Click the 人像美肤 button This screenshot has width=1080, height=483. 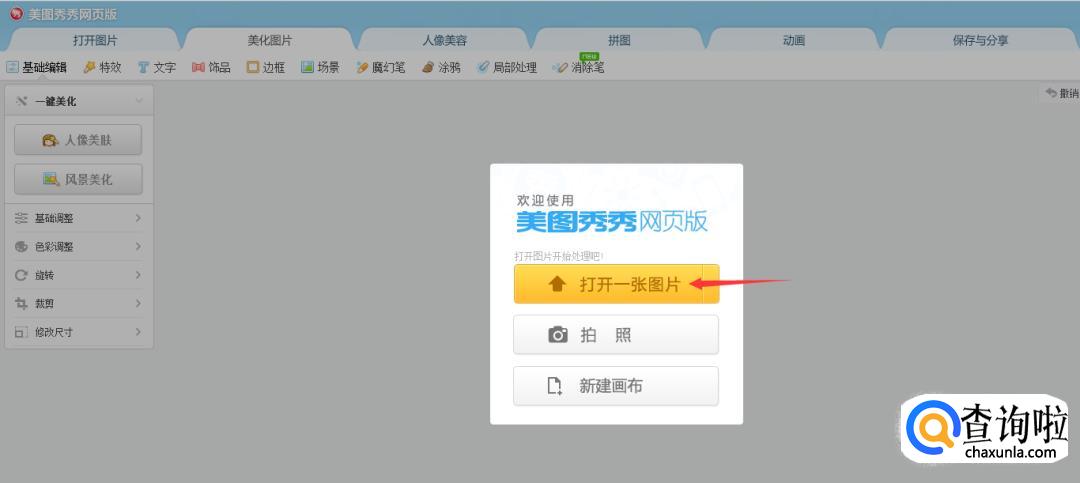78,140
